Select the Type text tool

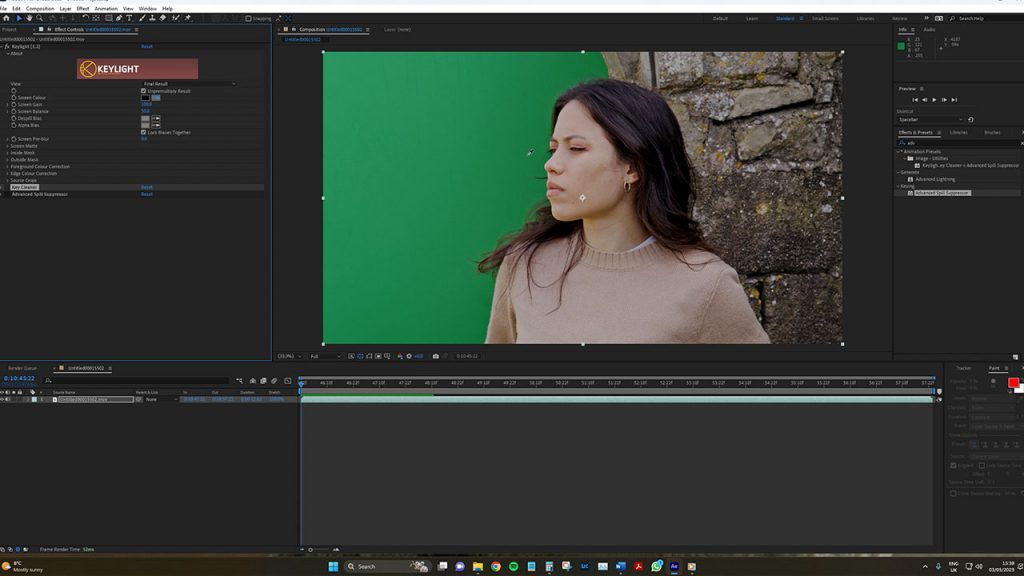point(129,18)
